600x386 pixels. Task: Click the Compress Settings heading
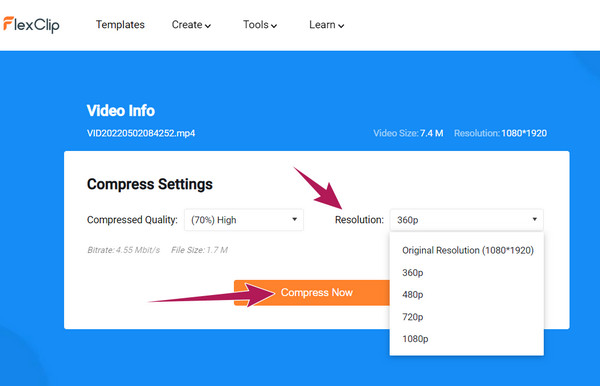pos(150,184)
